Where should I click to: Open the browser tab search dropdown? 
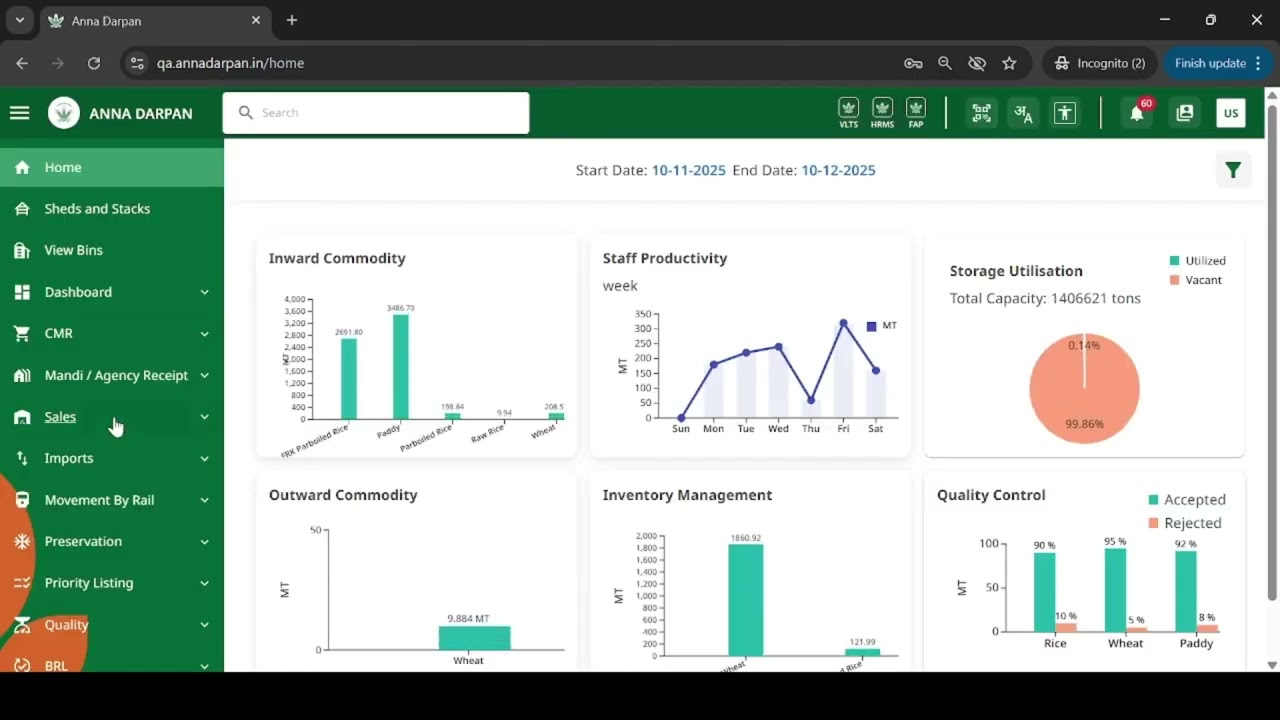point(19,20)
